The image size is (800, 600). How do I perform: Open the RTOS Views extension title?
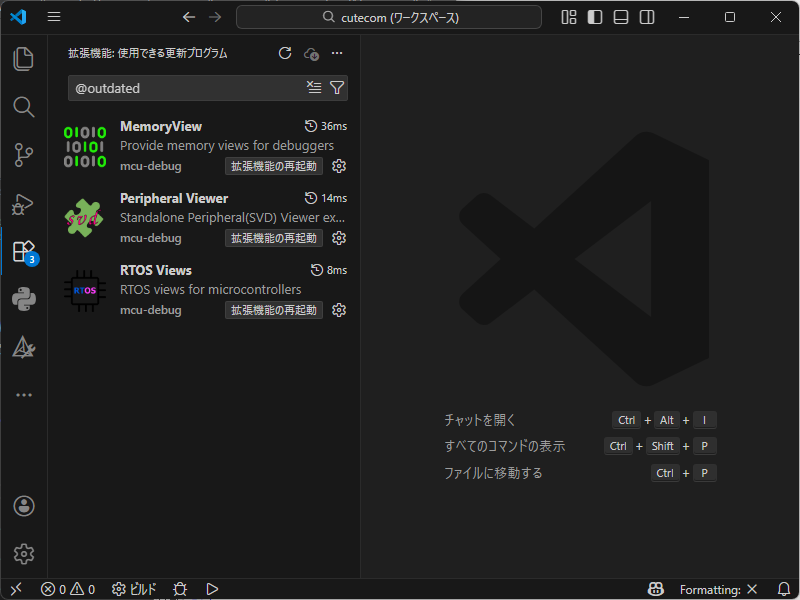[156, 270]
